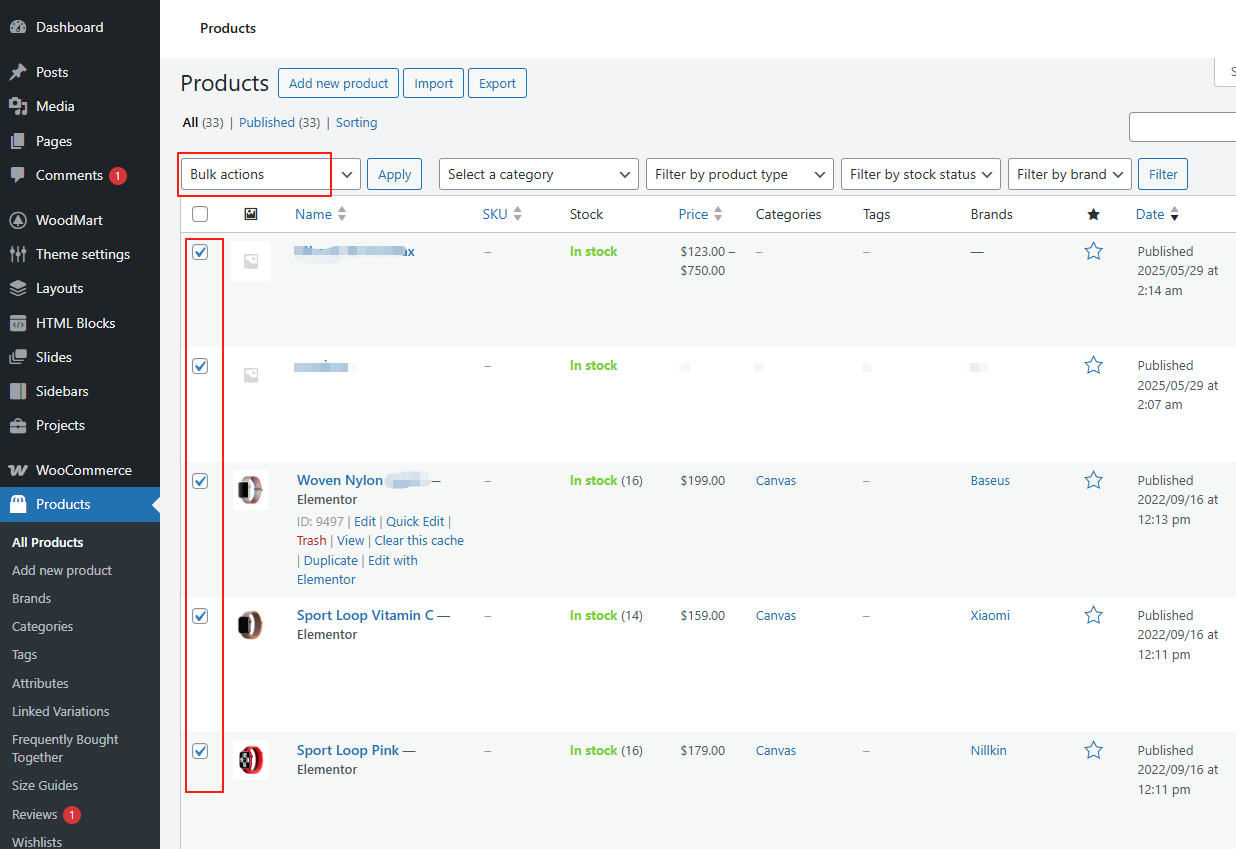This screenshot has width=1236, height=849.
Task: Click the Media library icon in sidebar
Action: pyautogui.click(x=18, y=106)
